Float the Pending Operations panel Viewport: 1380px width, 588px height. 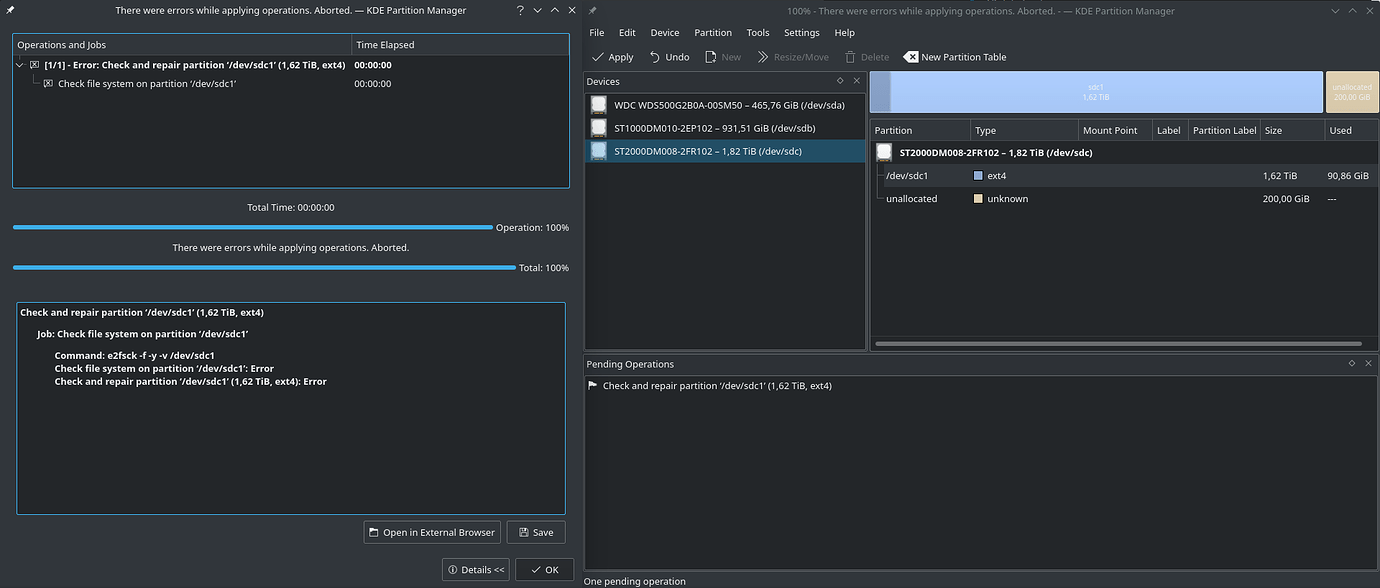tap(1351, 363)
